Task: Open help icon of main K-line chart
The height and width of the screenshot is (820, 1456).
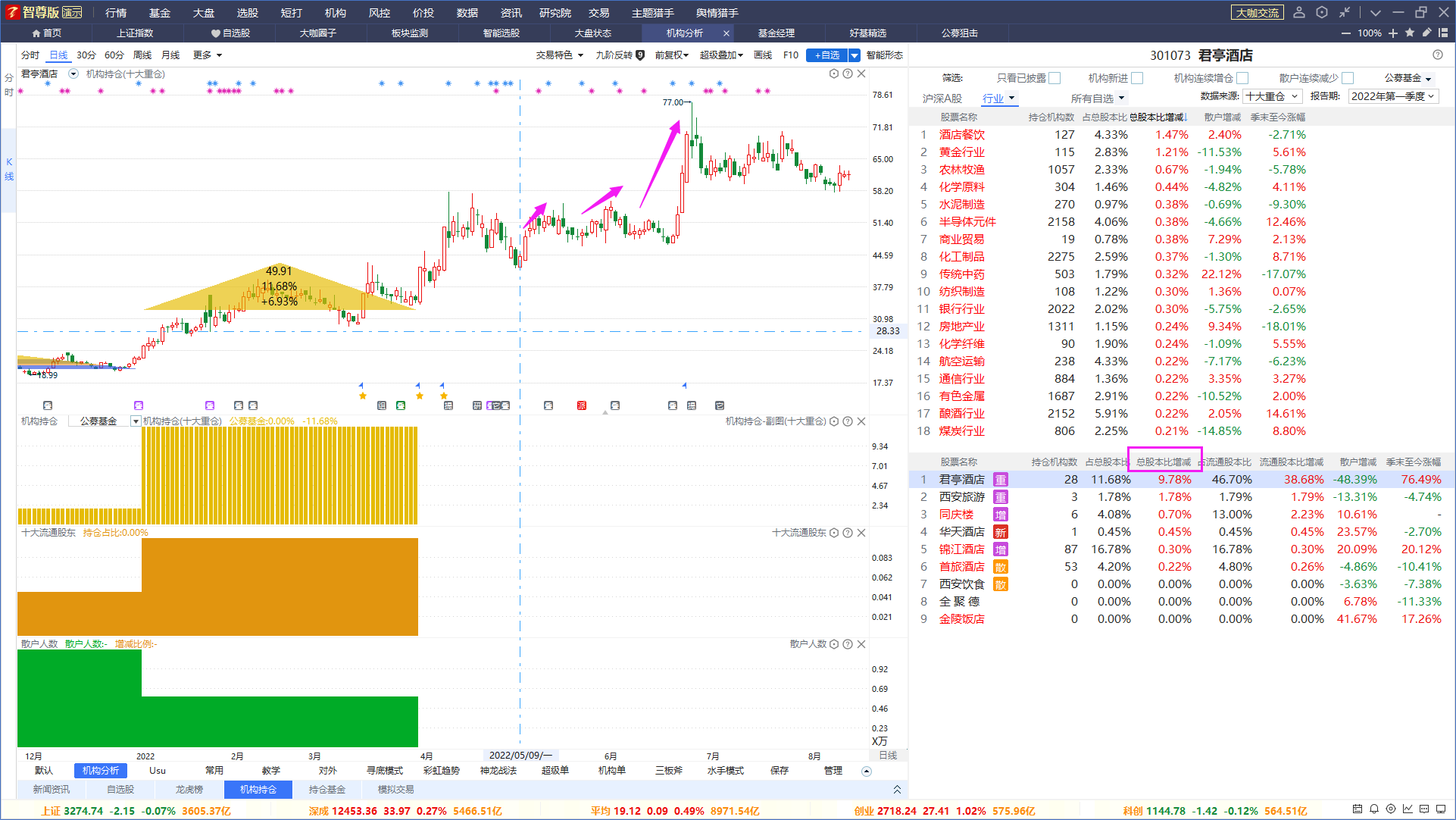Action: point(848,74)
